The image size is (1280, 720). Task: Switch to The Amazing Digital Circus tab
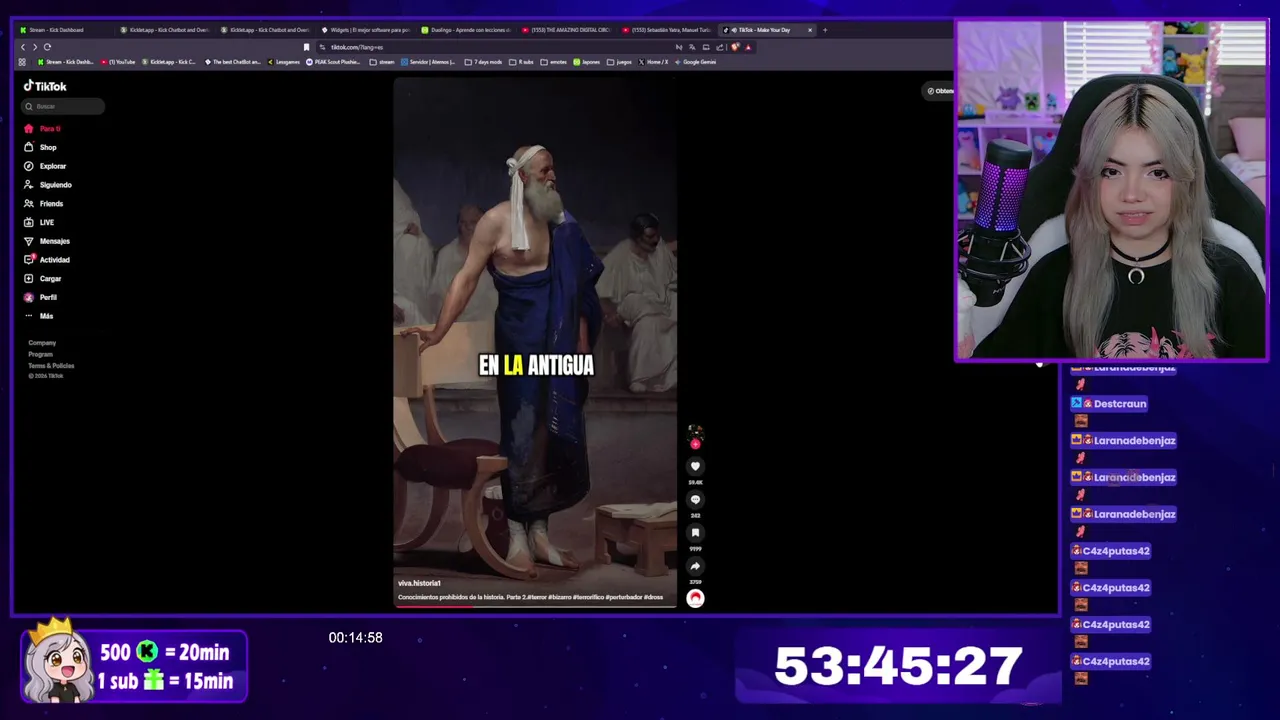pyautogui.click(x=565, y=30)
